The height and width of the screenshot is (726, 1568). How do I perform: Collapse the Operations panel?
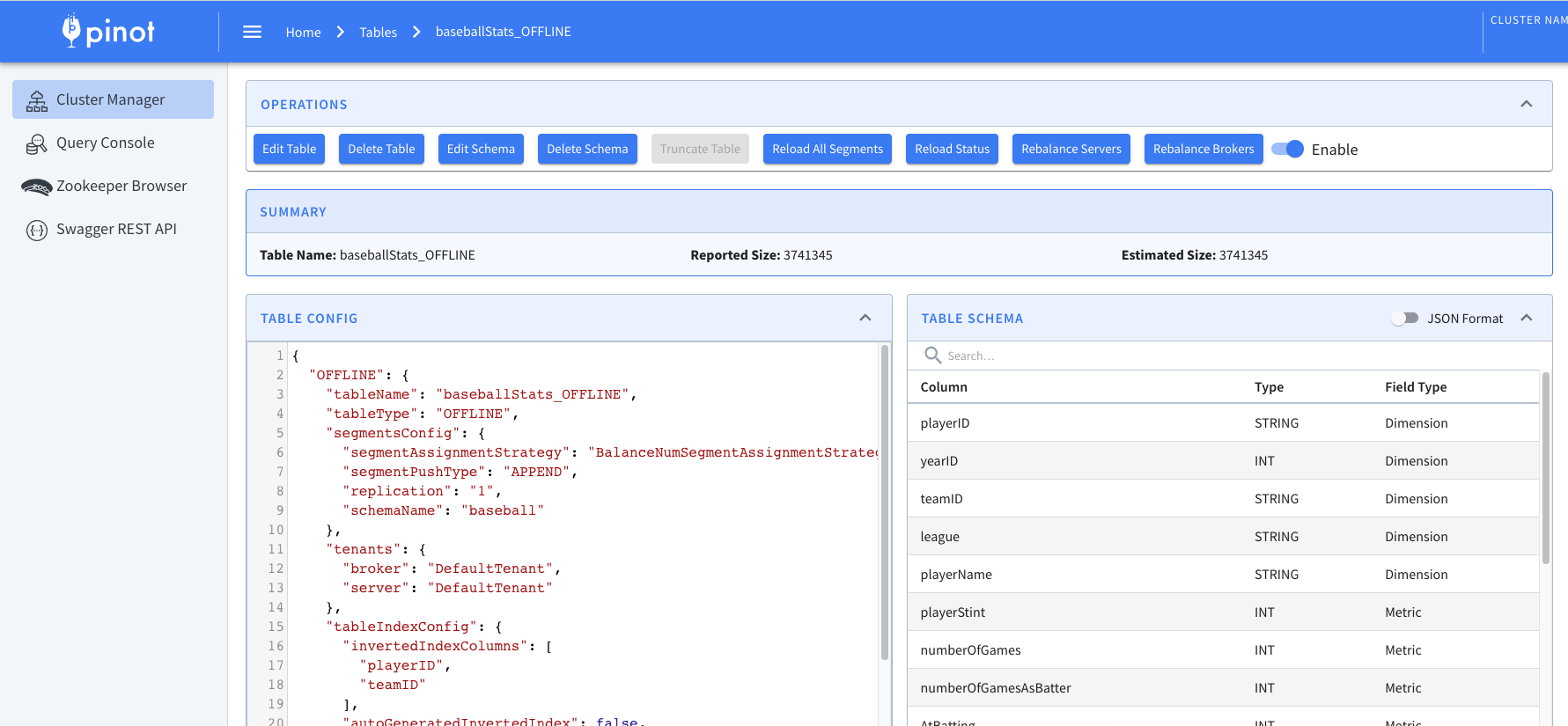[x=1526, y=104]
